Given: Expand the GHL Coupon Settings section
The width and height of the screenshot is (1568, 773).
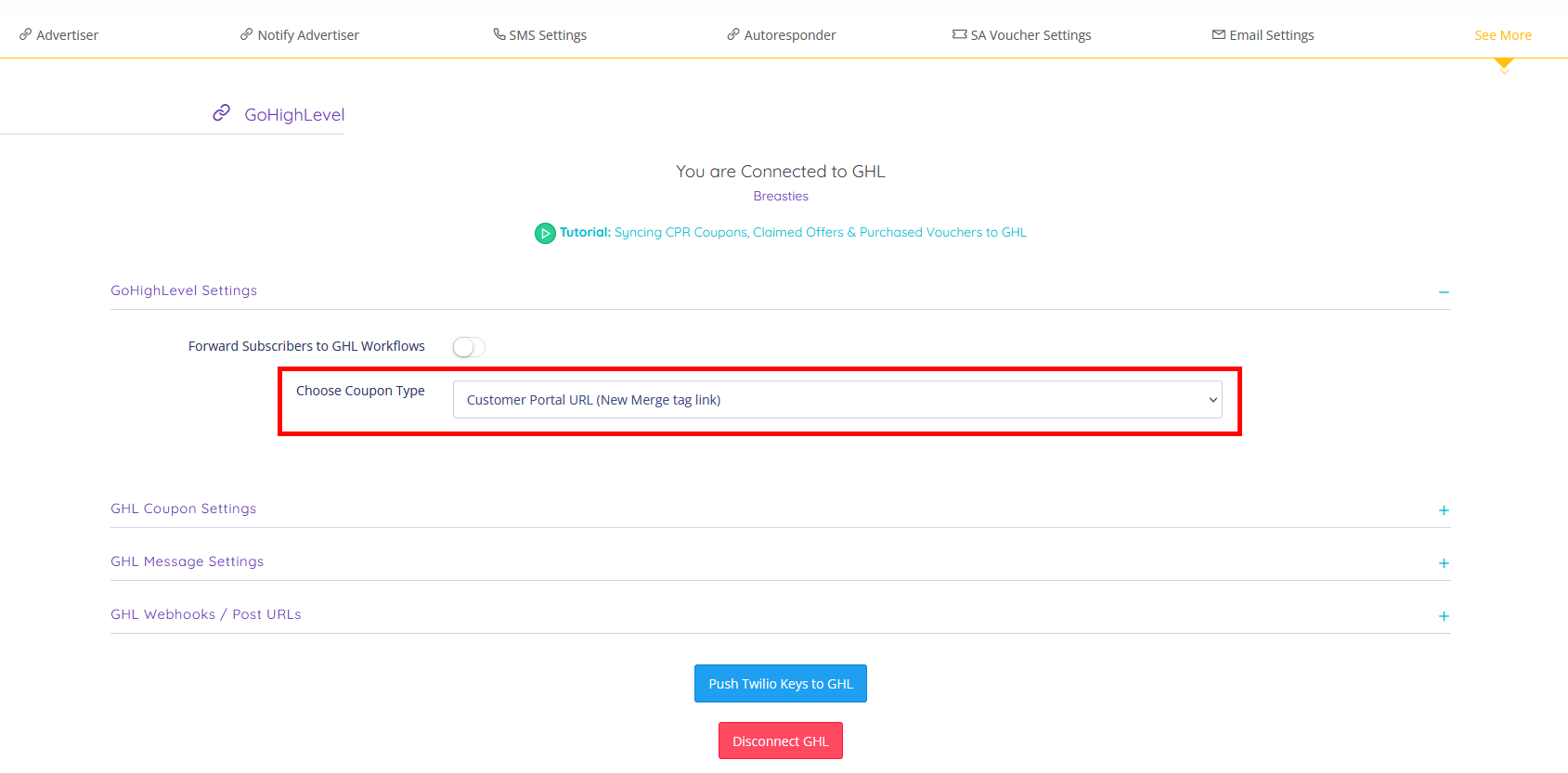Looking at the screenshot, I should pyautogui.click(x=1444, y=510).
